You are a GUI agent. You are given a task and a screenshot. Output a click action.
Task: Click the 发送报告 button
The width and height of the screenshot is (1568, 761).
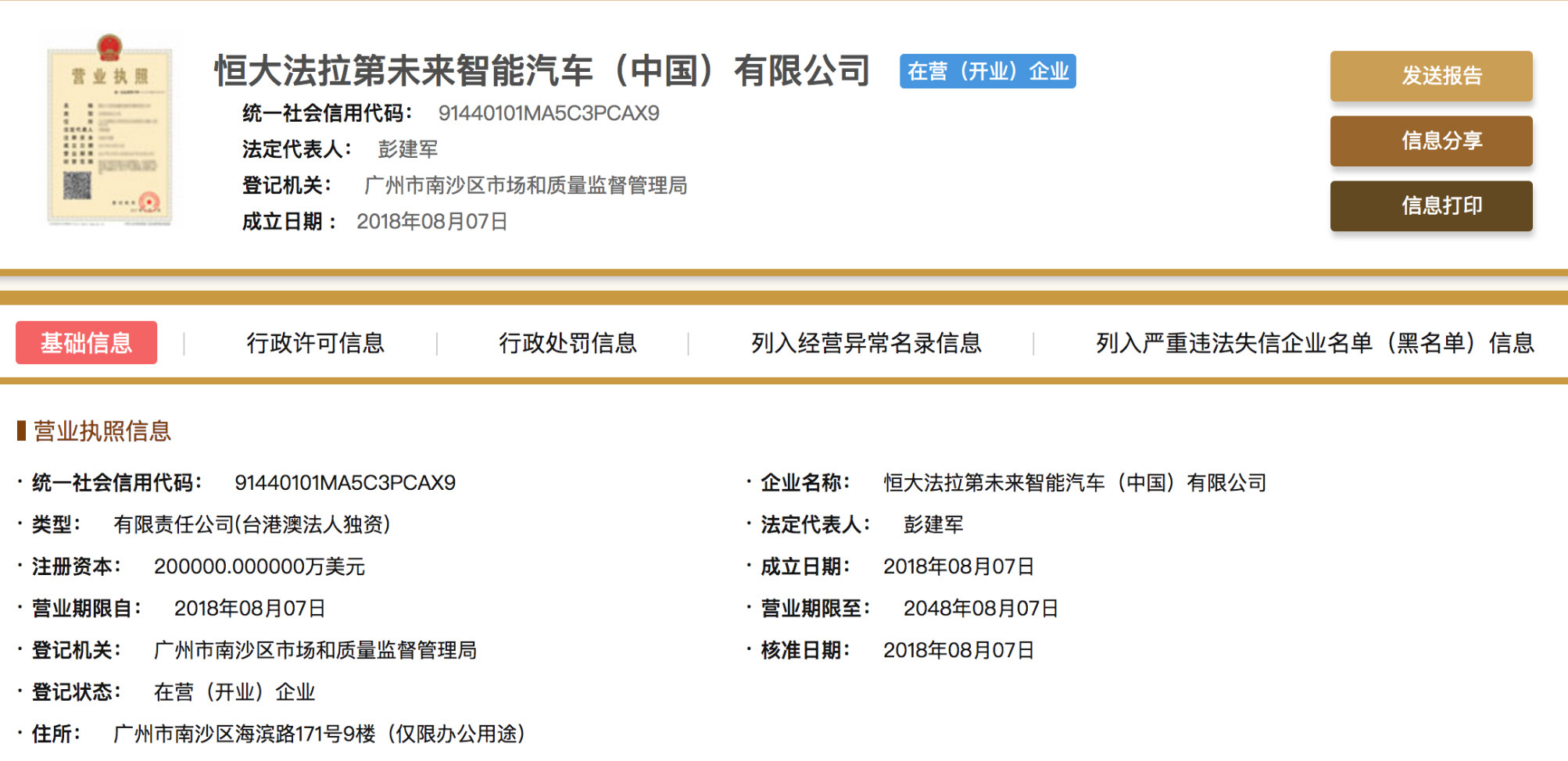1431,76
